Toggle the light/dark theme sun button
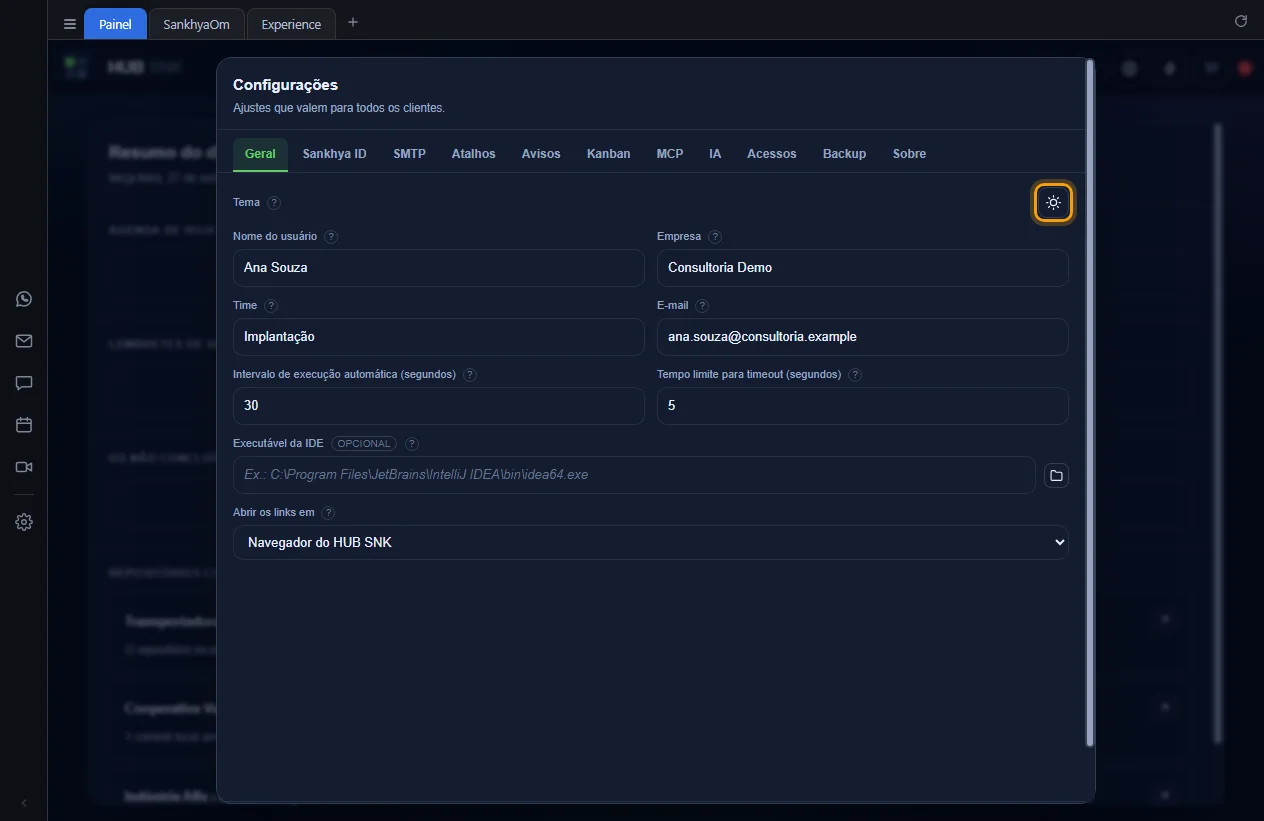 pos(1053,203)
